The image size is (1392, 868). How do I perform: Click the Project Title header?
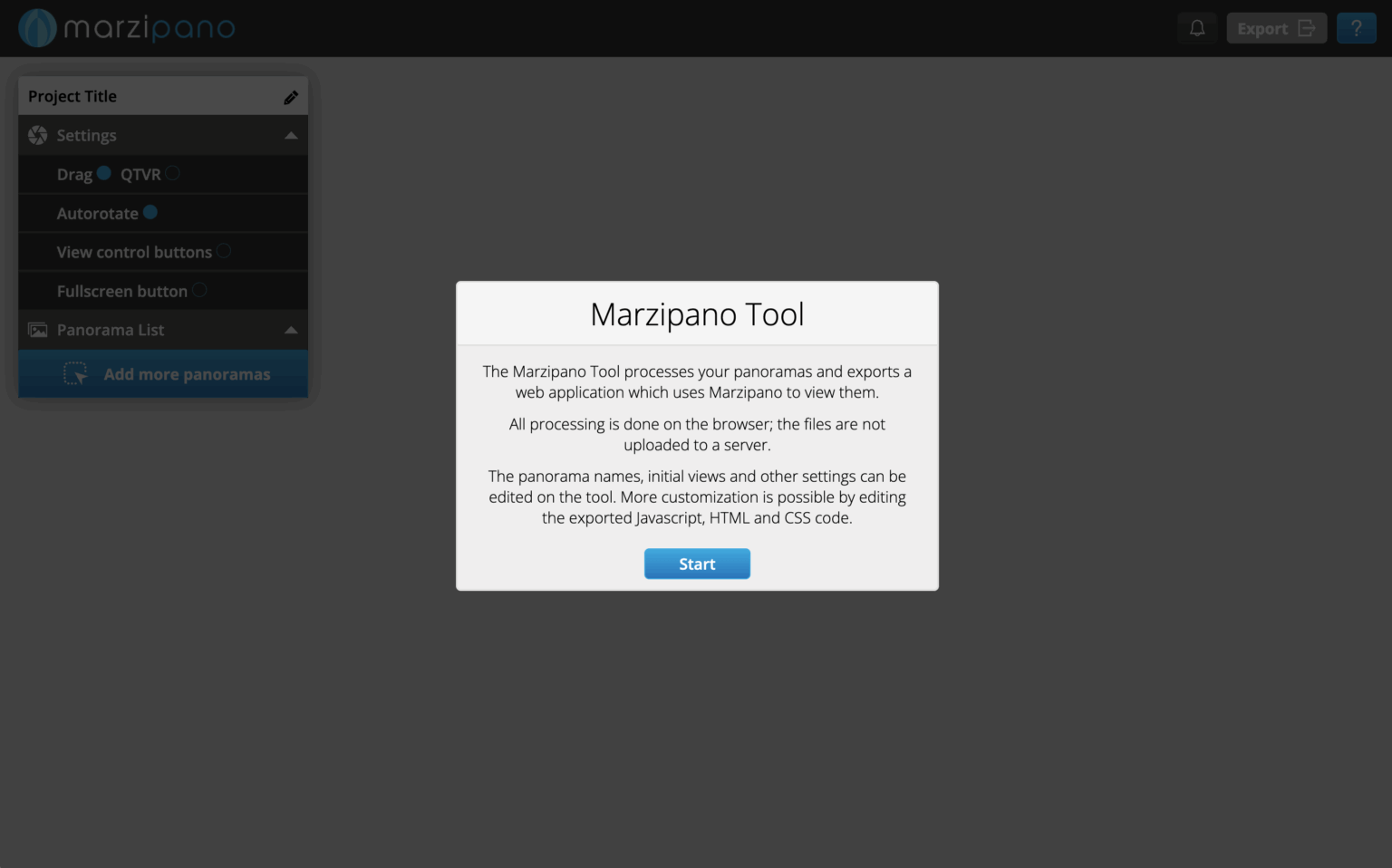(x=72, y=96)
